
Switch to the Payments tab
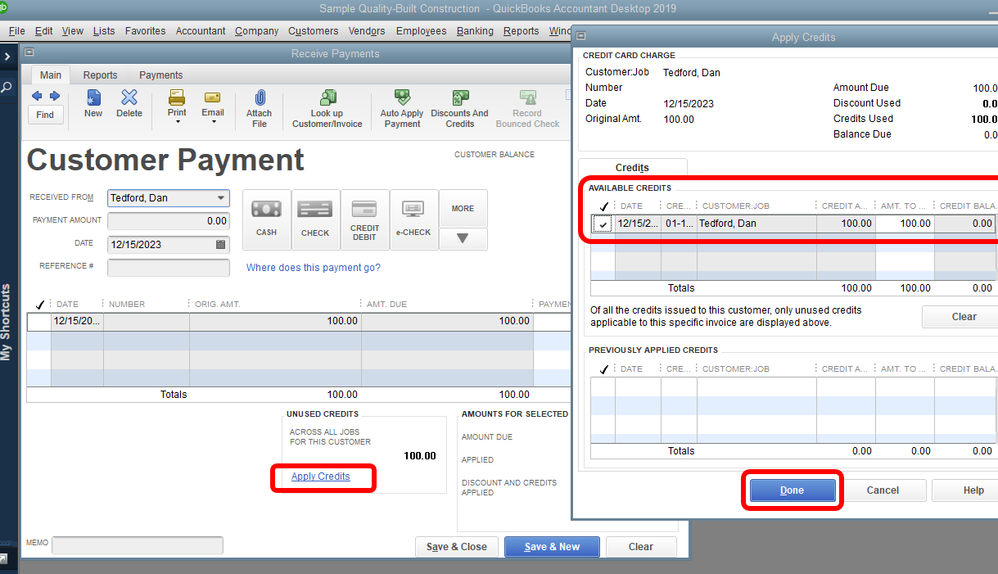click(x=161, y=75)
